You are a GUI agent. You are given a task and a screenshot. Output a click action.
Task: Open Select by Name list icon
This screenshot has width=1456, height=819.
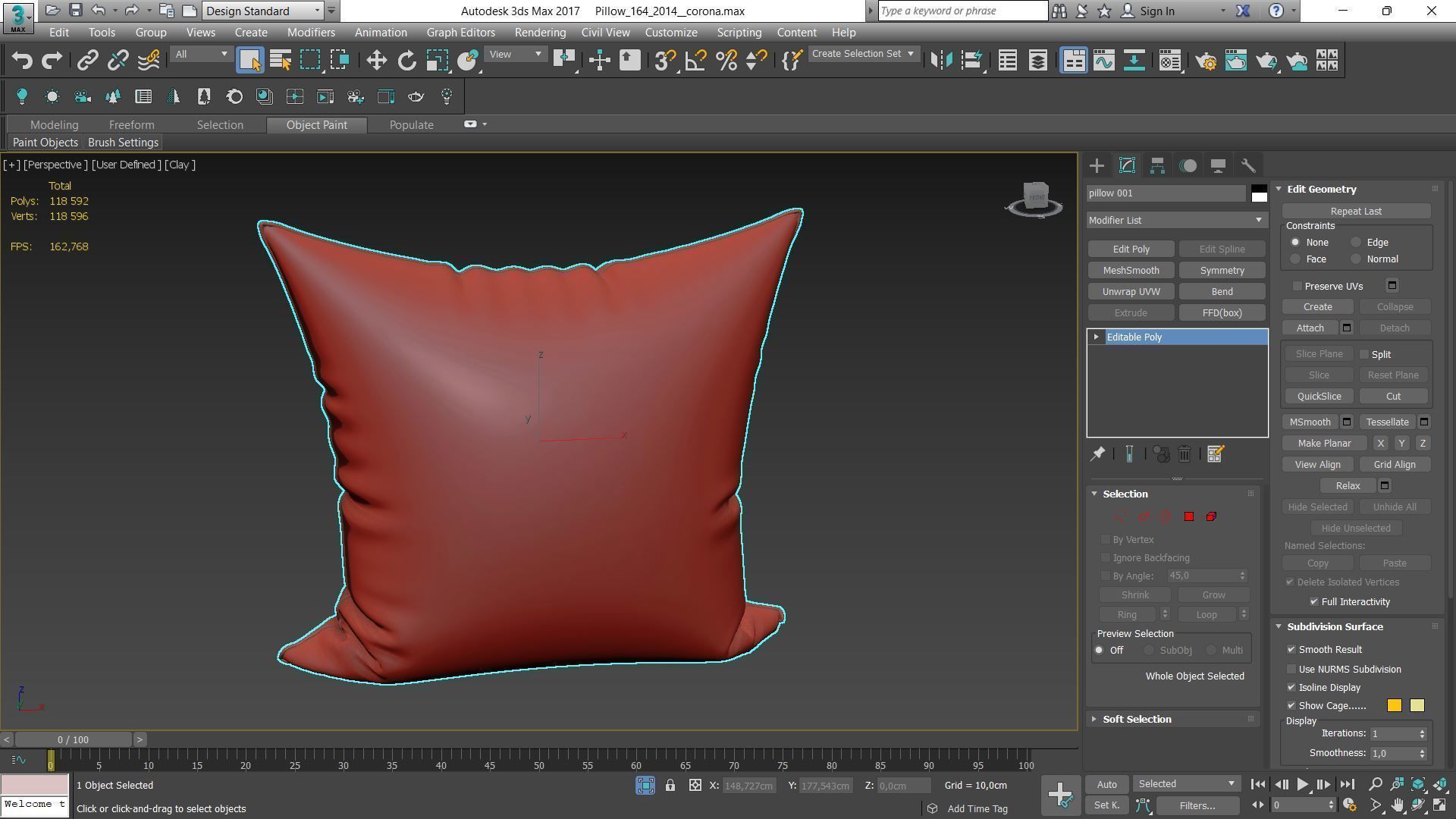tap(280, 61)
